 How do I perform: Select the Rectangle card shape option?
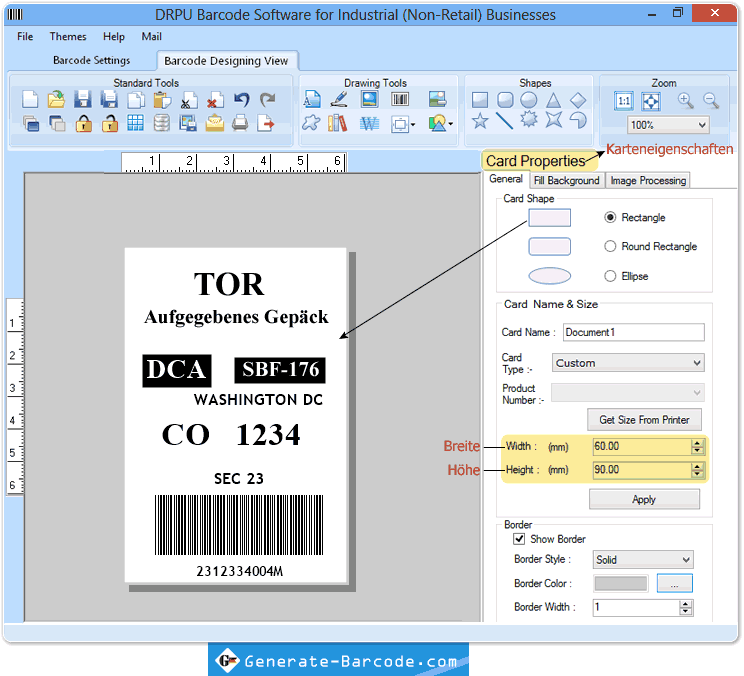coord(610,217)
